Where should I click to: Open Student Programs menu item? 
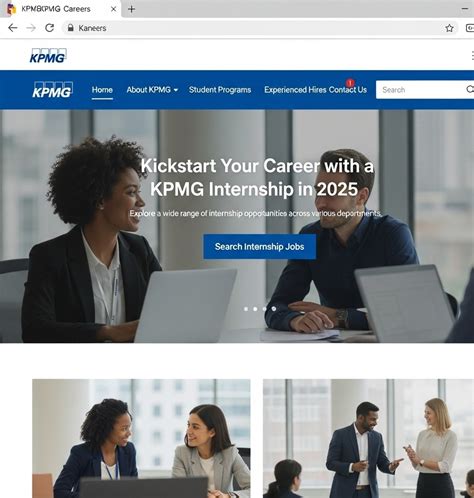(x=220, y=90)
